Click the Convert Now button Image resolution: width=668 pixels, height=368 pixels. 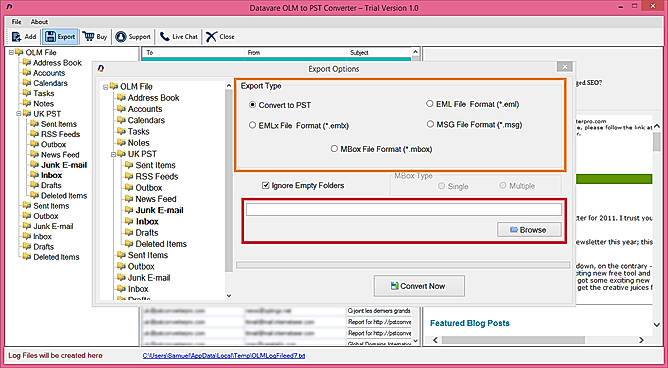[x=419, y=286]
